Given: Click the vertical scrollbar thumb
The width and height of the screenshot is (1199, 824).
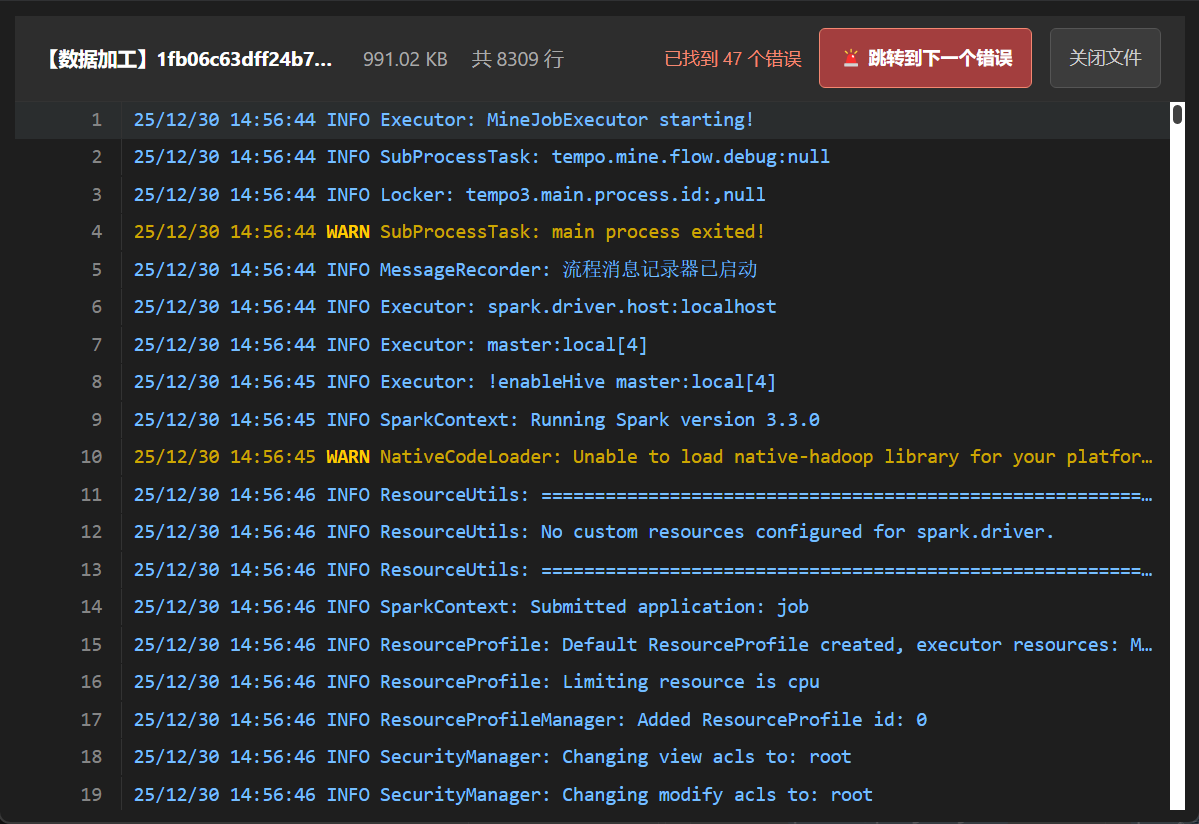Looking at the screenshot, I should 1178,114.
